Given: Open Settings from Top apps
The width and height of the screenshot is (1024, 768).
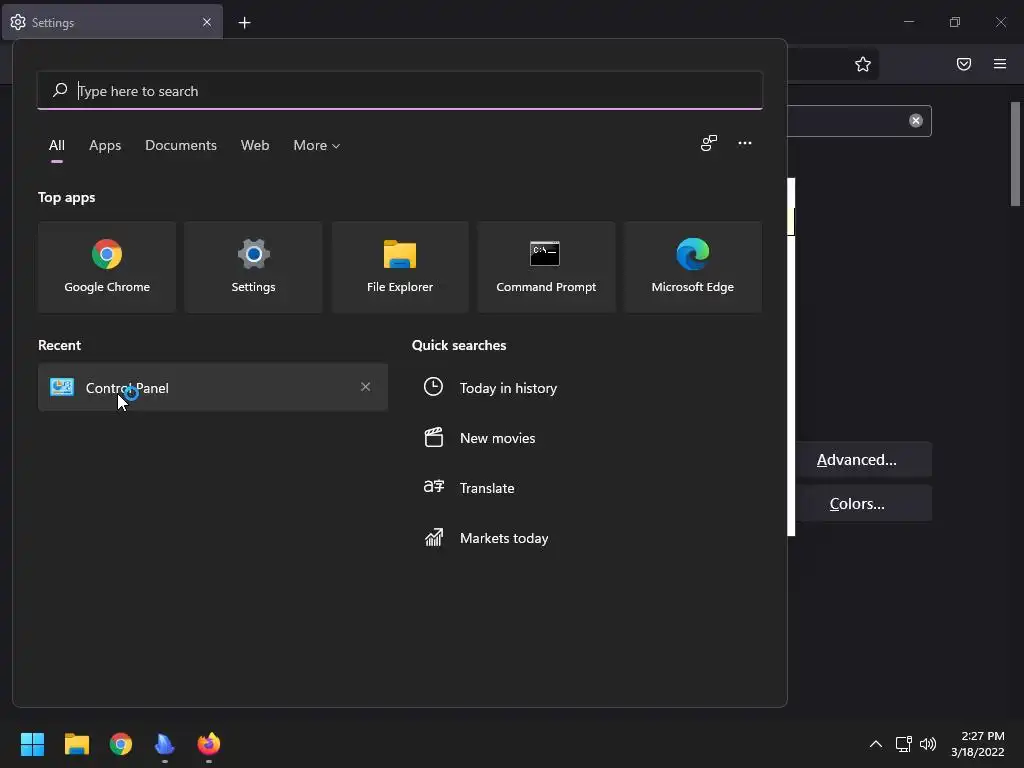Looking at the screenshot, I should point(253,267).
